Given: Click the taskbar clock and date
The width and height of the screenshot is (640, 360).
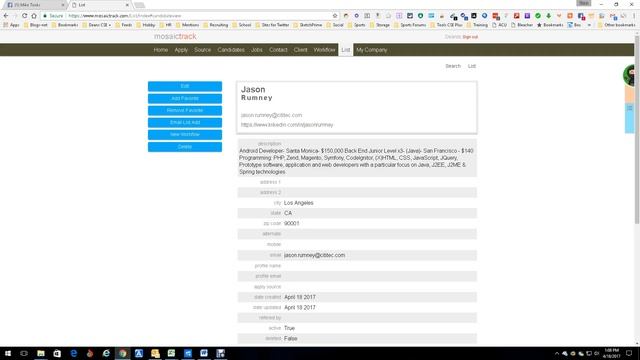Looking at the screenshot, I should point(612,353).
